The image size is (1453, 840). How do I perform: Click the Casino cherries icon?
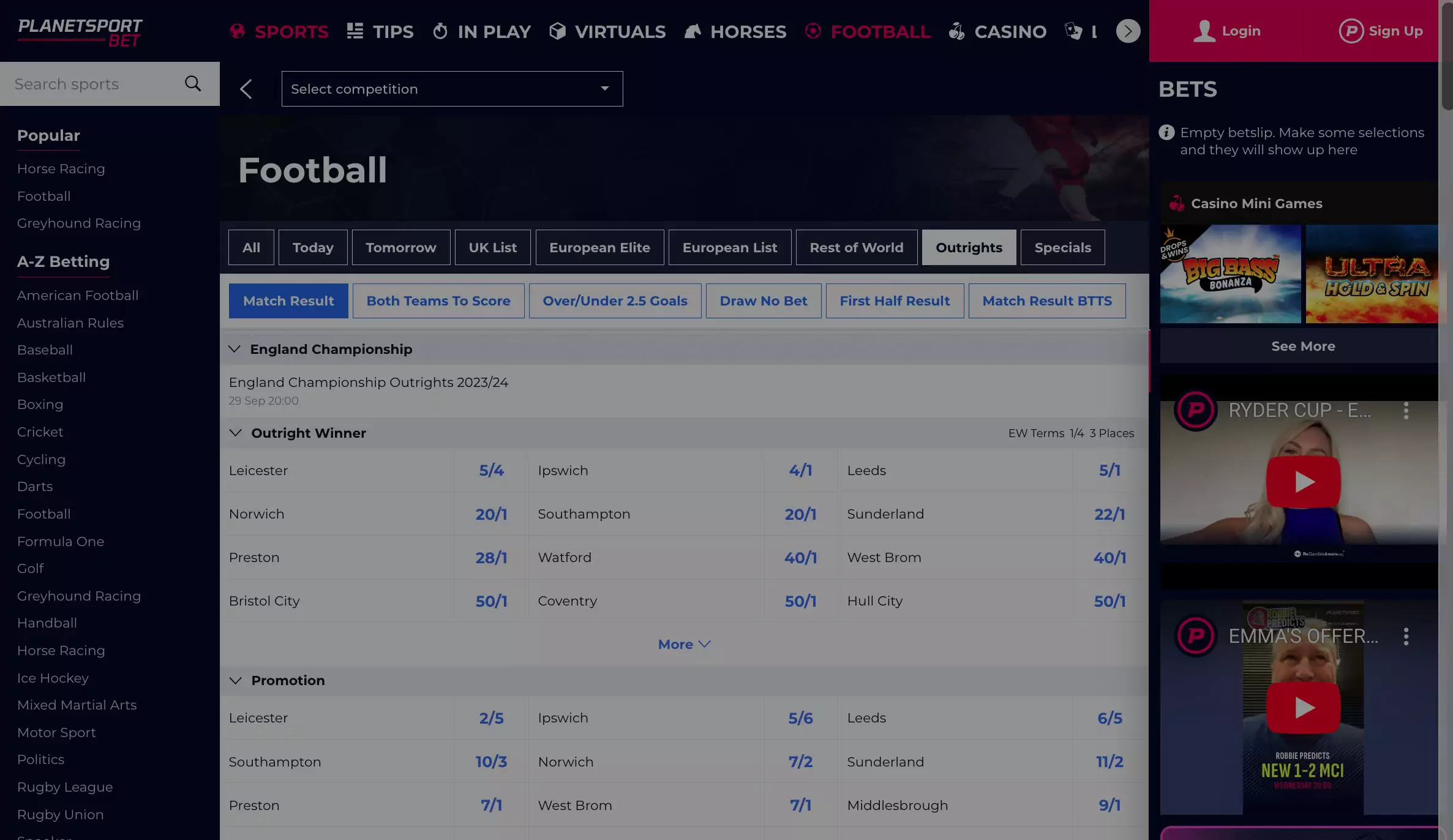click(956, 31)
